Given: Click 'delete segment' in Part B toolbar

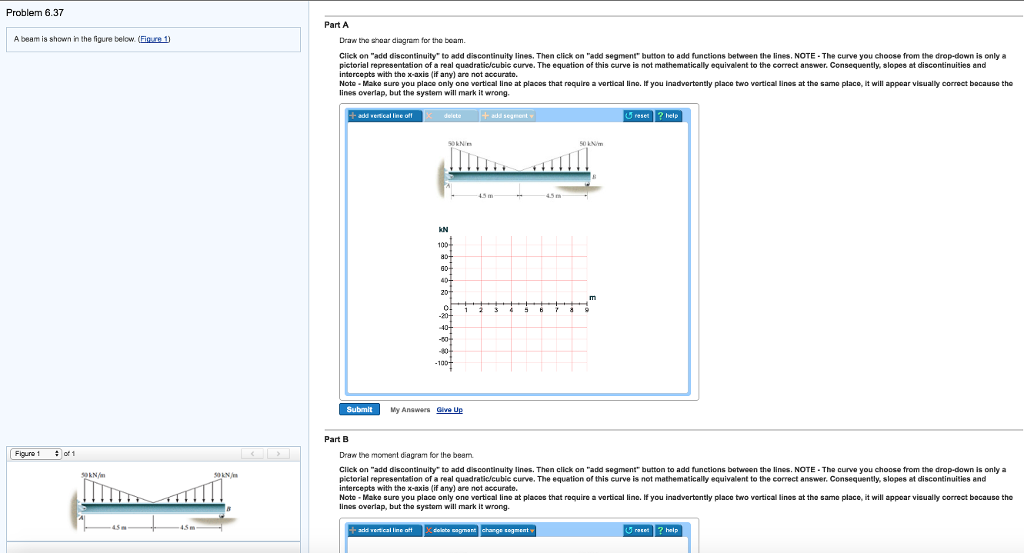Looking at the screenshot, I should tap(451, 530).
